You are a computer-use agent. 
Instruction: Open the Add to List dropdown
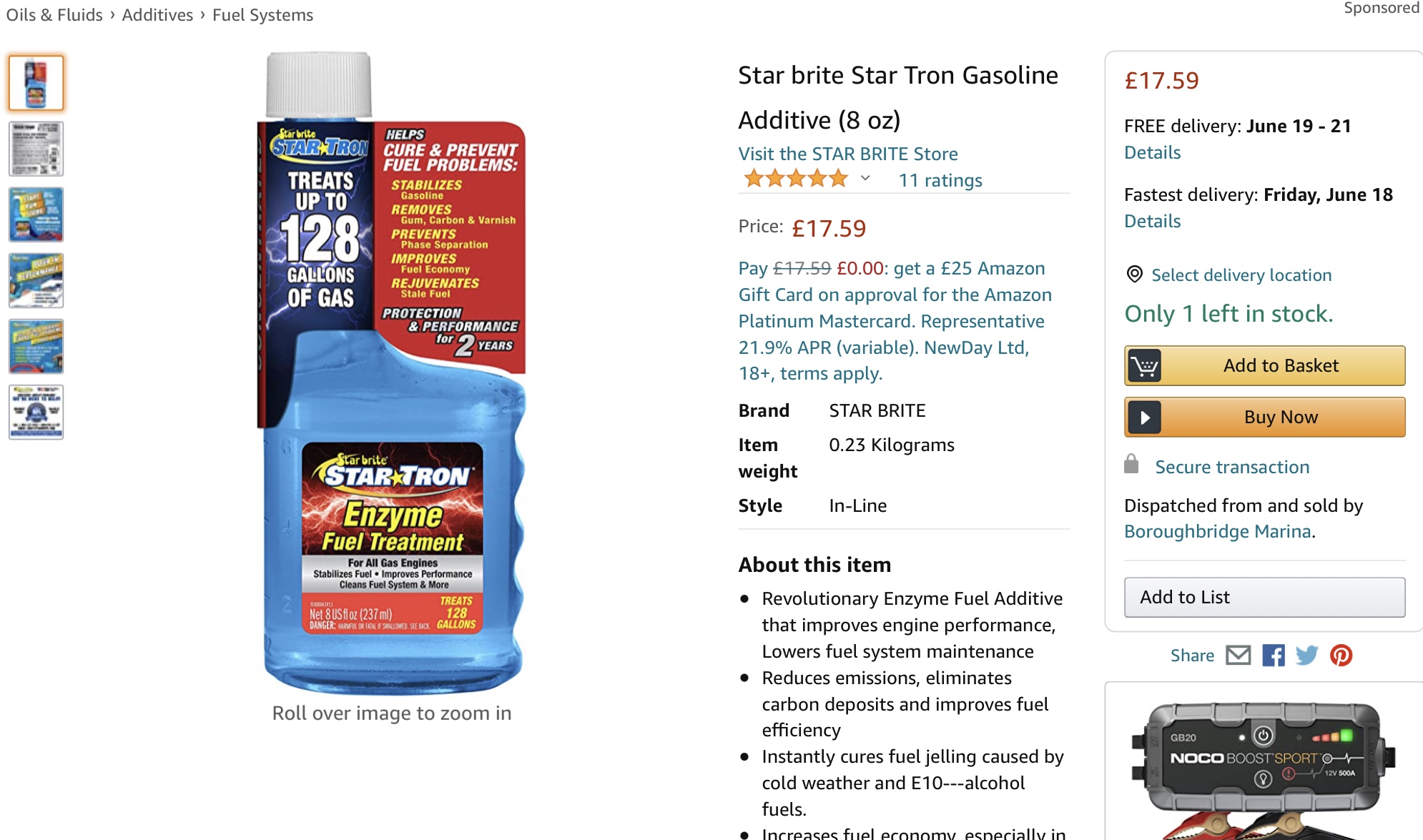1264,597
